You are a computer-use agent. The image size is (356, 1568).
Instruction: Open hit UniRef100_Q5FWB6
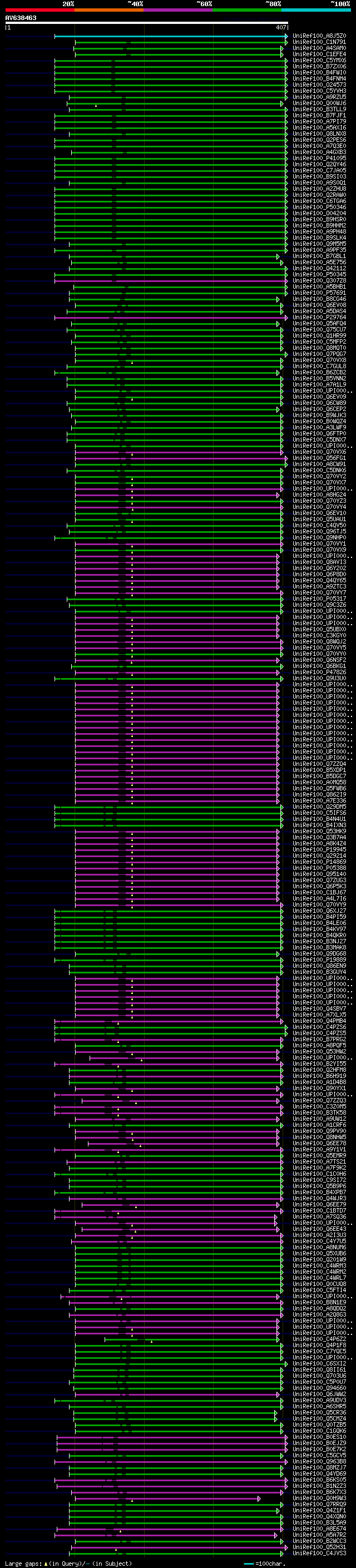[319, 788]
